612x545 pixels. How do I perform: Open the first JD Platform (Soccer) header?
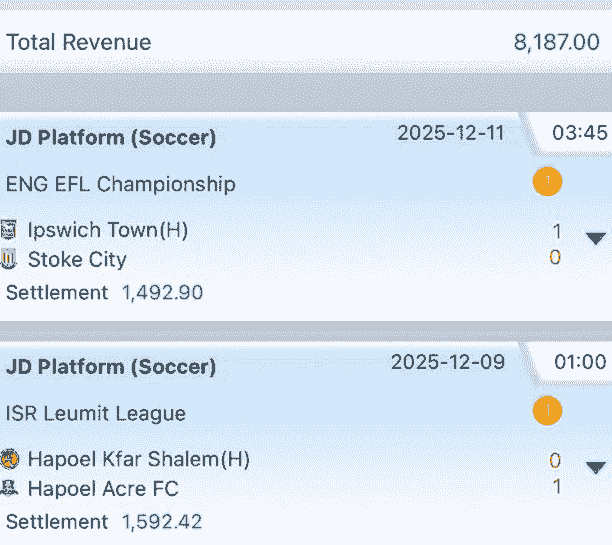click(111, 138)
